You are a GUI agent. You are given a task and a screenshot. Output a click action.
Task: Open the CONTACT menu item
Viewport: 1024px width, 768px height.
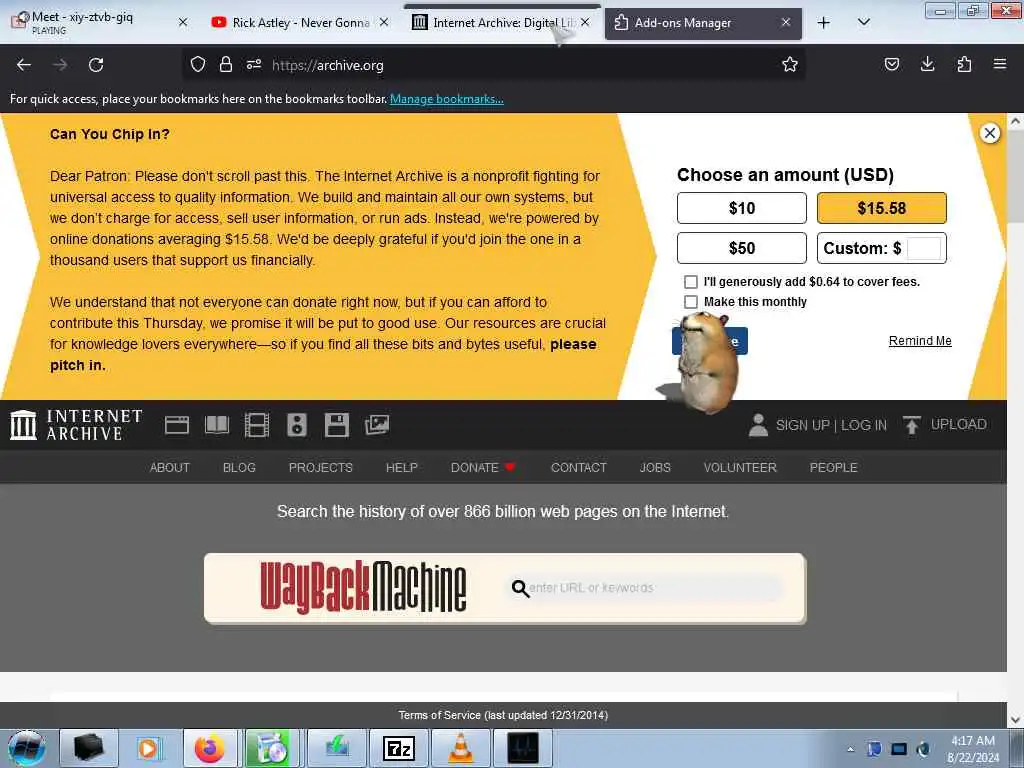click(579, 468)
